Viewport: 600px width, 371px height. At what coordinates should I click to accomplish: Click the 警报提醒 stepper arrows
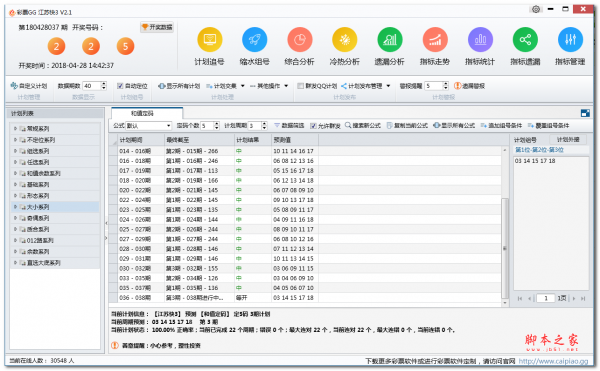tap(445, 86)
